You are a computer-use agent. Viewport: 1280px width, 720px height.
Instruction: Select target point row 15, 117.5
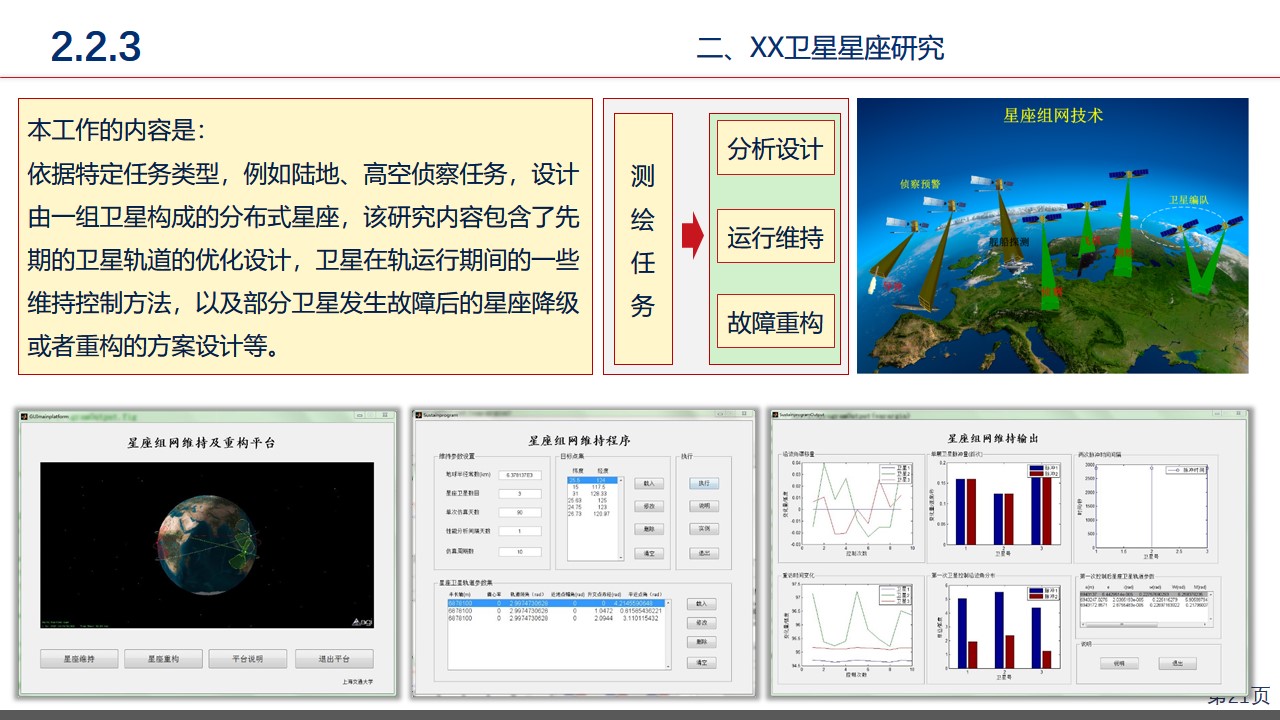coord(592,487)
